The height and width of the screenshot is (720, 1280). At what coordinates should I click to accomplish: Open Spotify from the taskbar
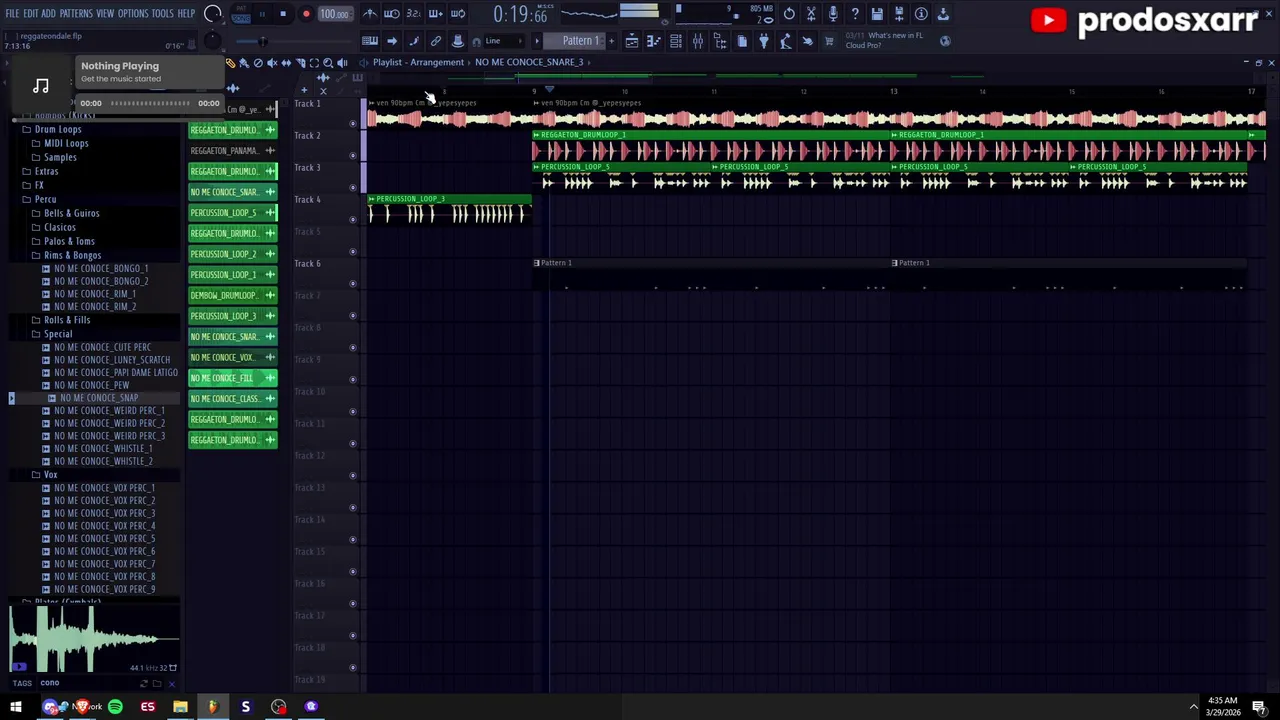[115, 707]
